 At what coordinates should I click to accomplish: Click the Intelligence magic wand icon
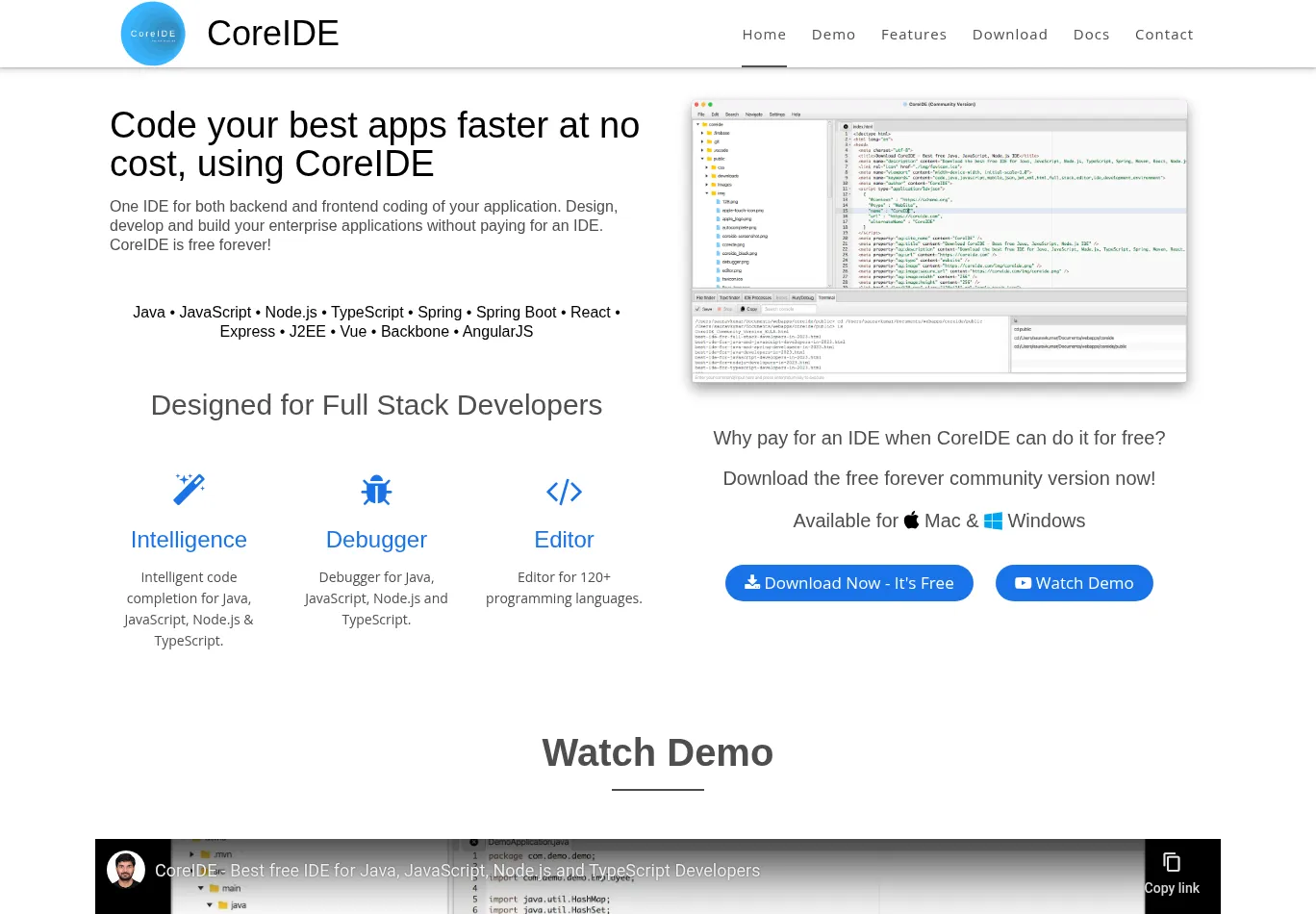pos(189,489)
